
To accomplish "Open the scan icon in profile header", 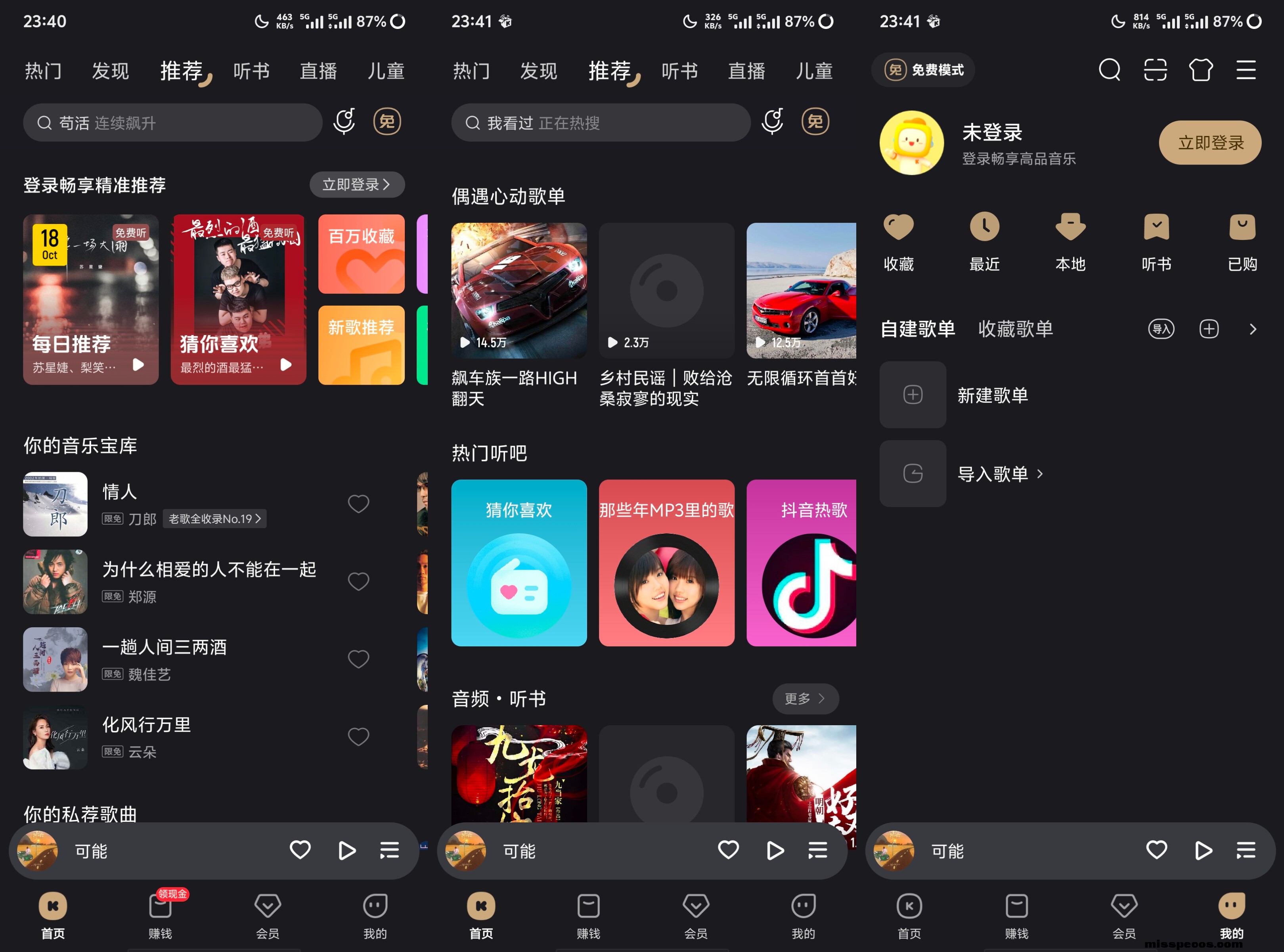I will (x=1155, y=70).
